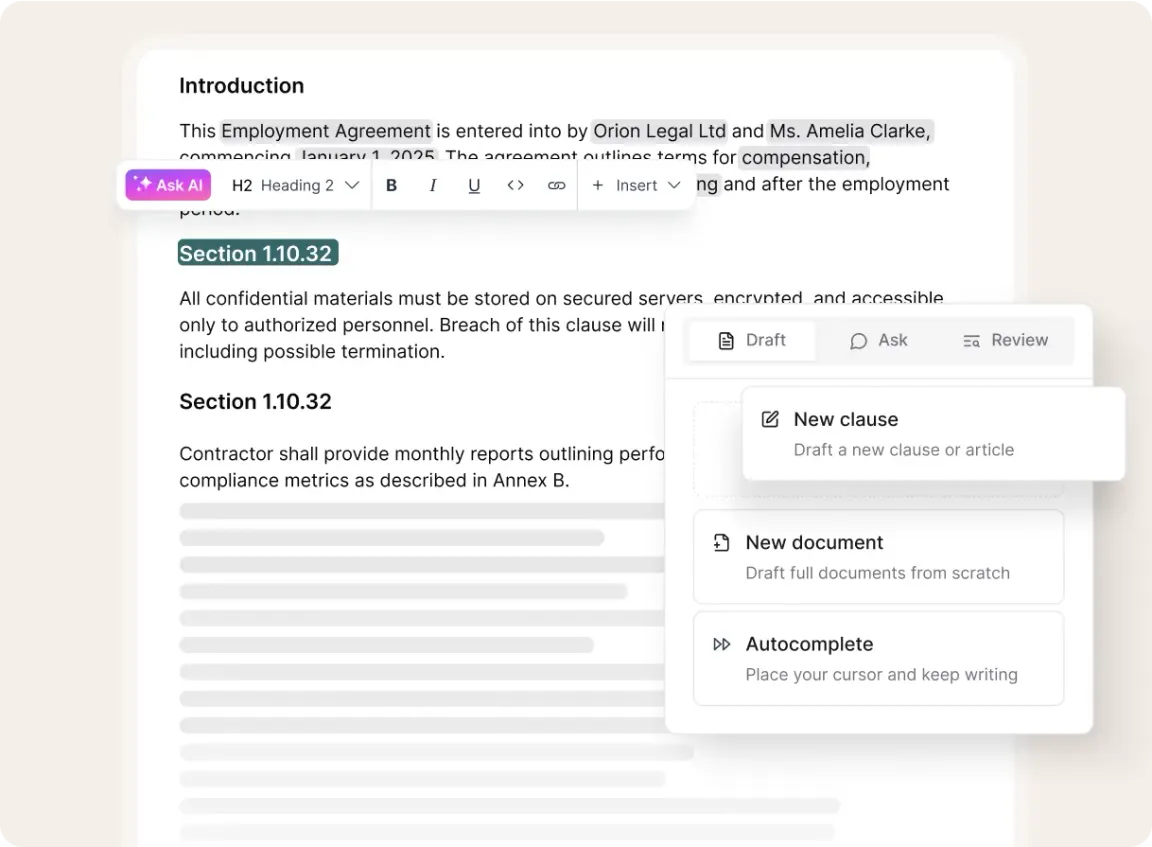Click the Heading 2 chevron arrow
This screenshot has height=847, width=1152.
click(x=351, y=185)
